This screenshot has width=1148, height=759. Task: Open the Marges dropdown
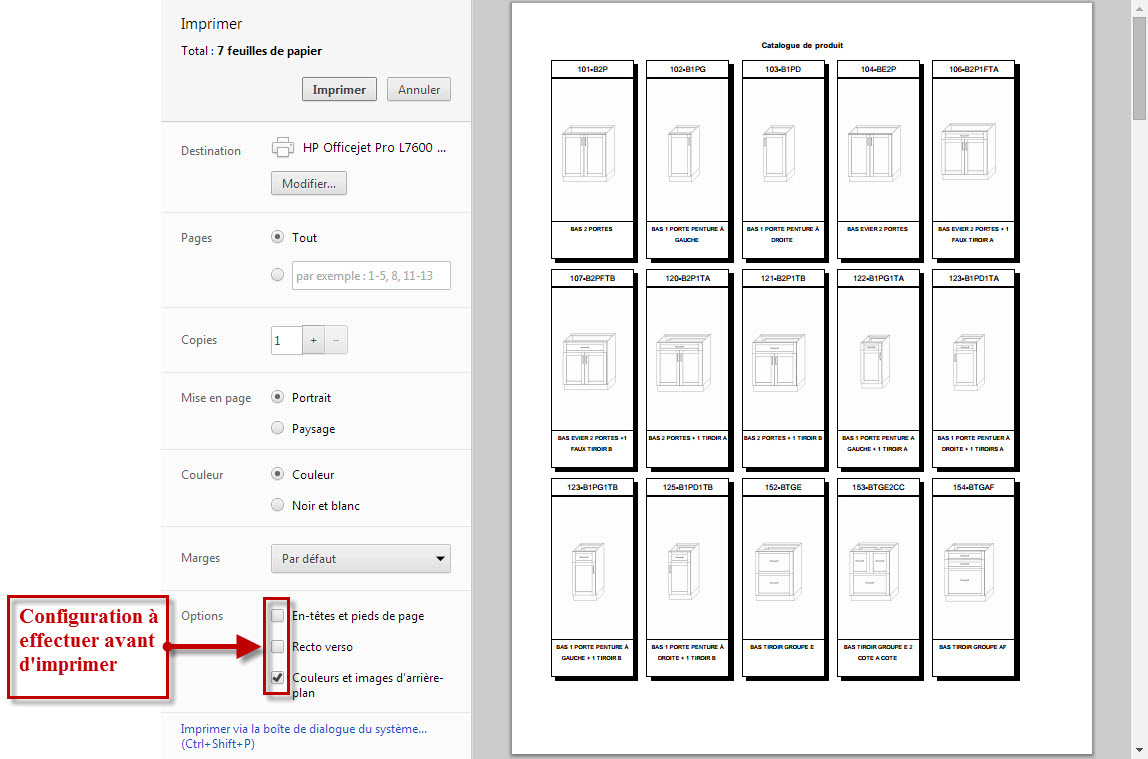361,559
